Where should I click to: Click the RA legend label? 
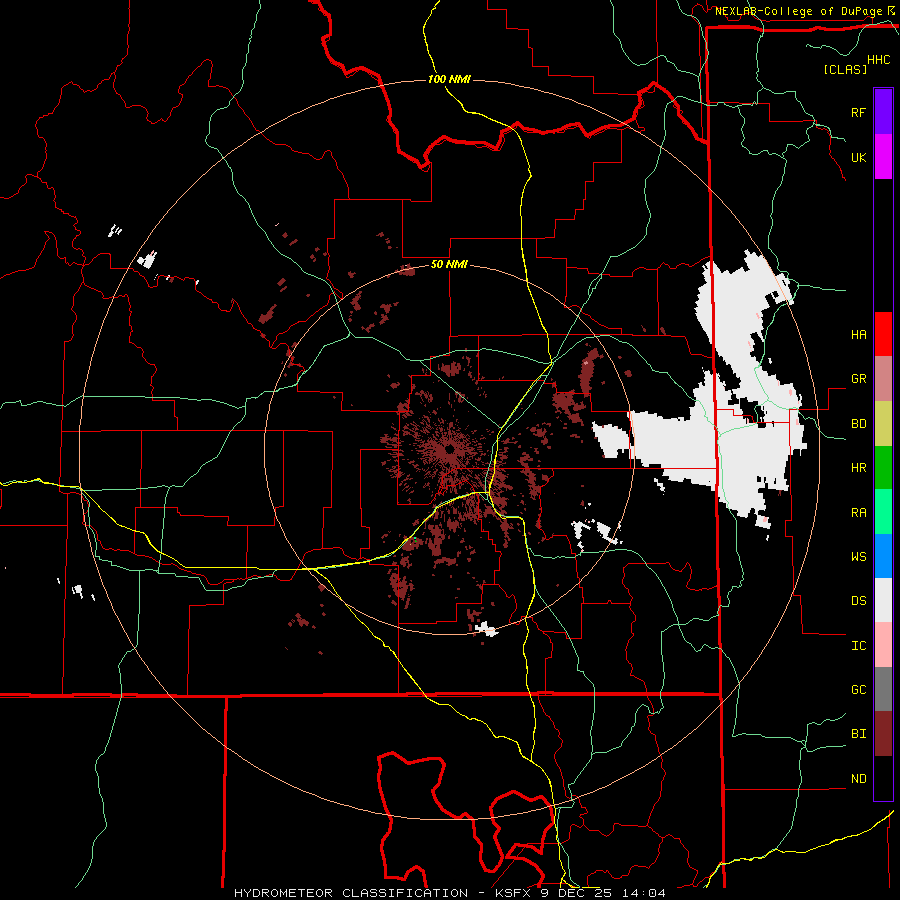coord(858,513)
